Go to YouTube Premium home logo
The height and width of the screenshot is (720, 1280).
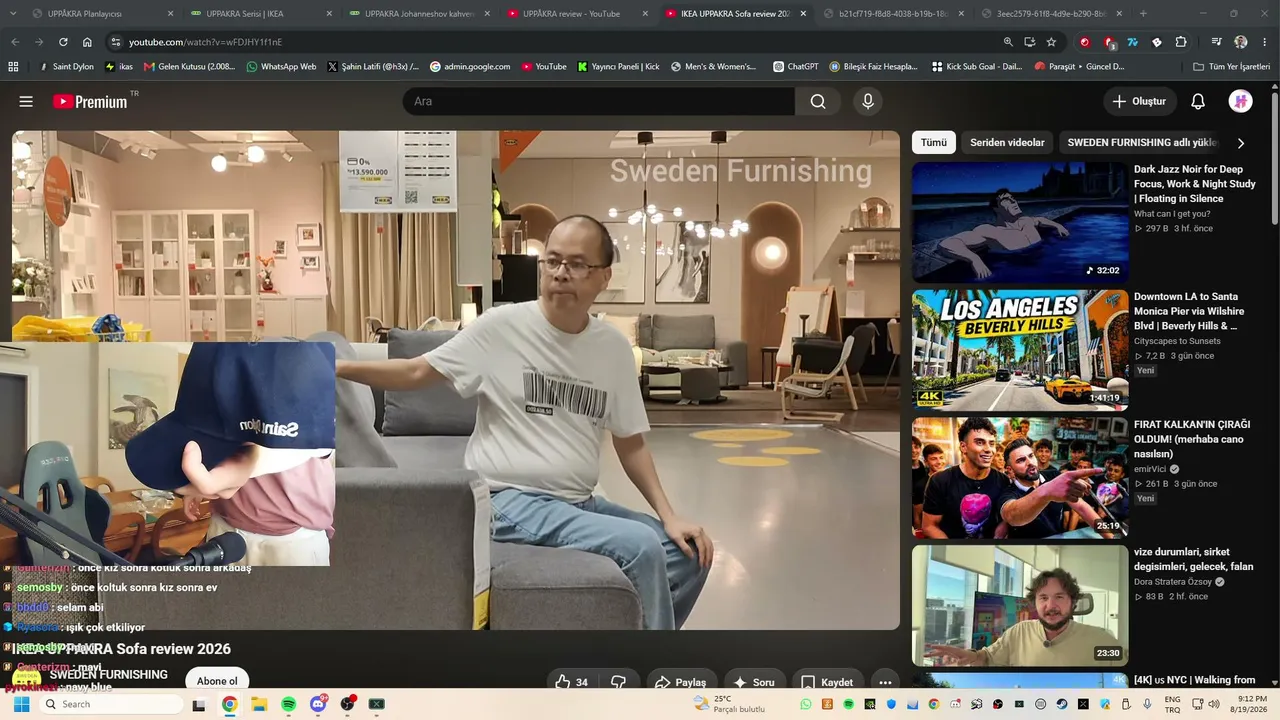tap(90, 101)
